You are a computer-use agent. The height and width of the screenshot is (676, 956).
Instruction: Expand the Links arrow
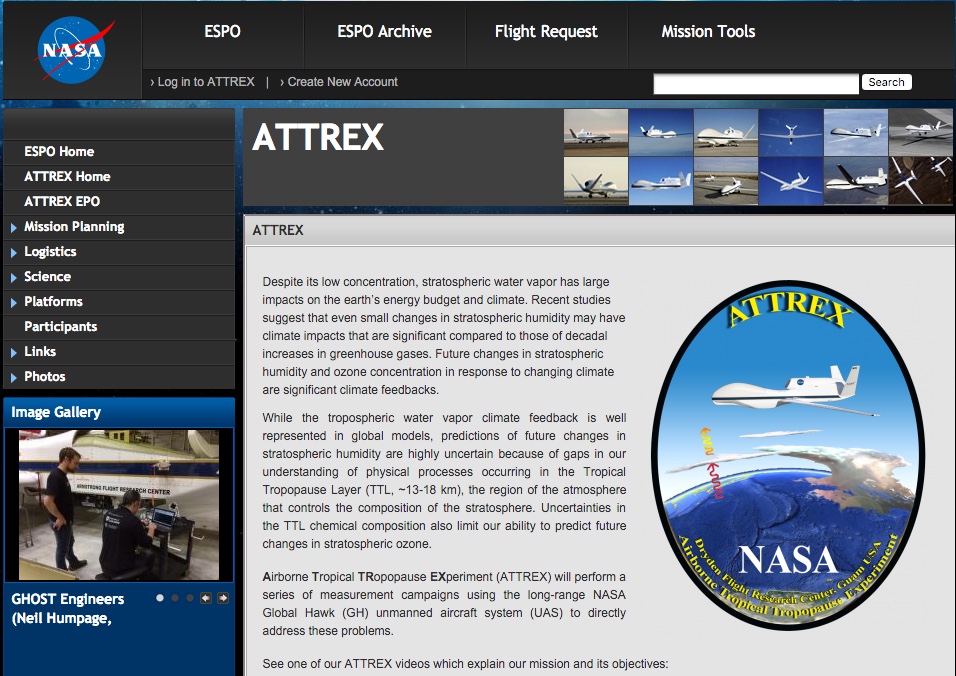pos(13,352)
